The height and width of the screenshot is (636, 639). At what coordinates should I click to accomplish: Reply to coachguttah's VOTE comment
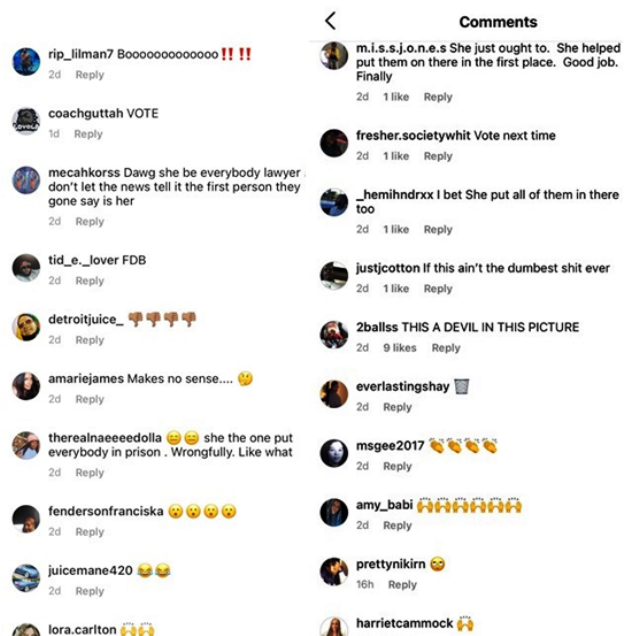[x=88, y=134]
